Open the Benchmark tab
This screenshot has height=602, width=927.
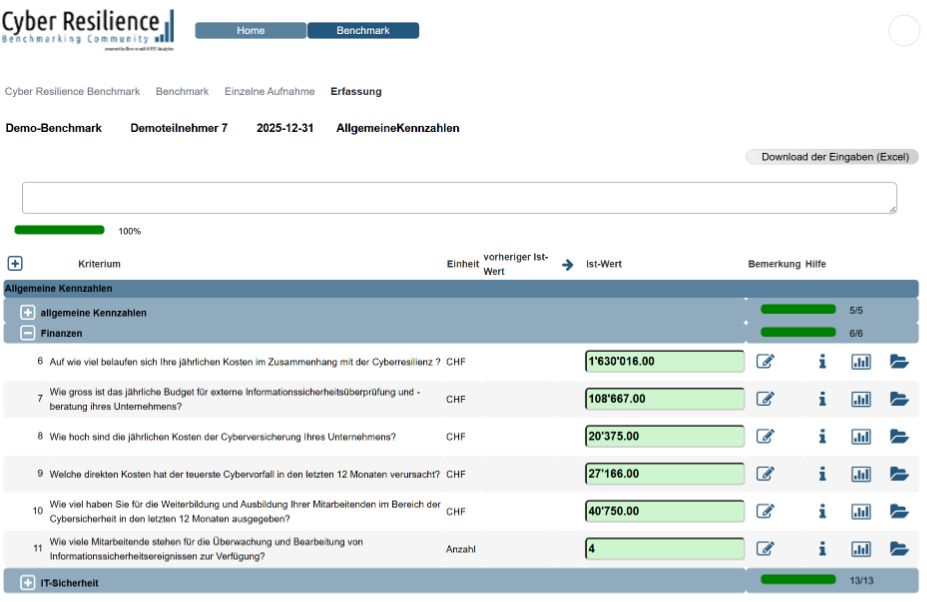(x=363, y=30)
